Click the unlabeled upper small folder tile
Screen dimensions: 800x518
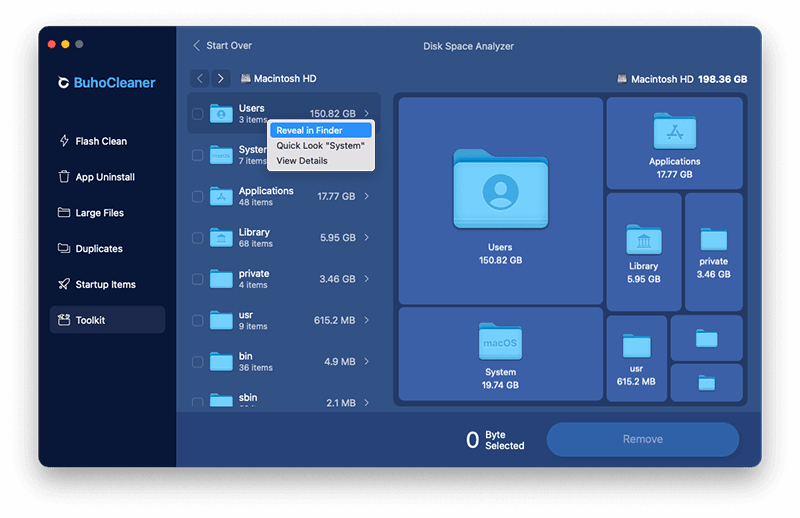(706, 338)
